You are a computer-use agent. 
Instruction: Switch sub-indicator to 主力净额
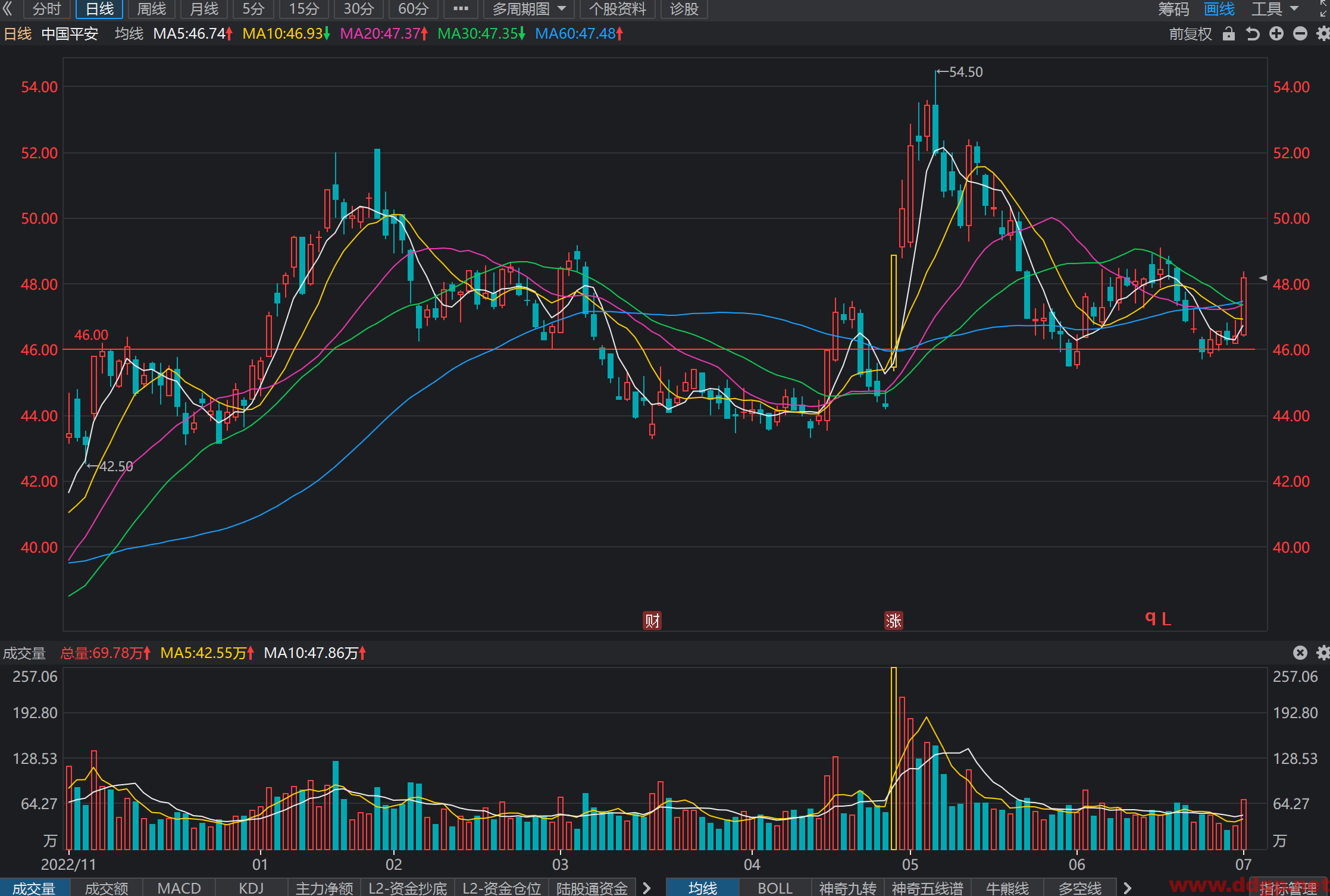click(x=324, y=888)
